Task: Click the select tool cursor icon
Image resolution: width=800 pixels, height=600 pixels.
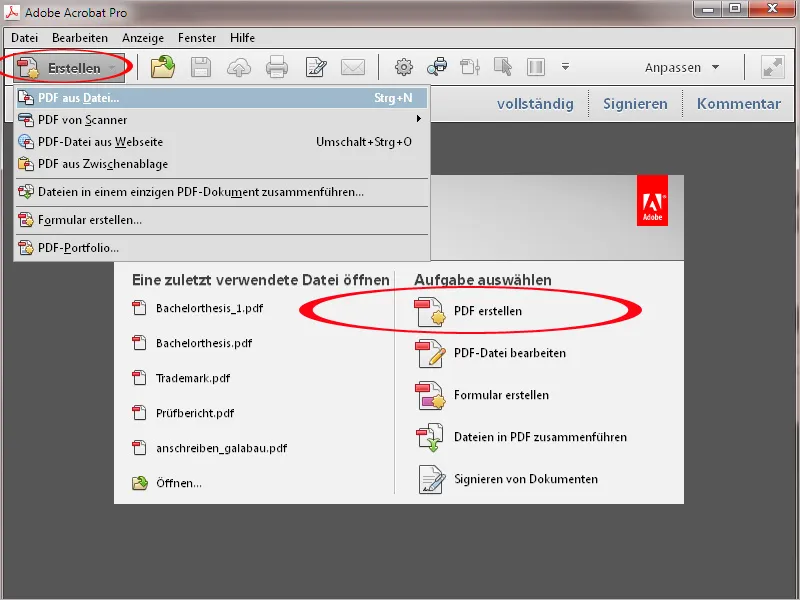Action: pos(503,67)
